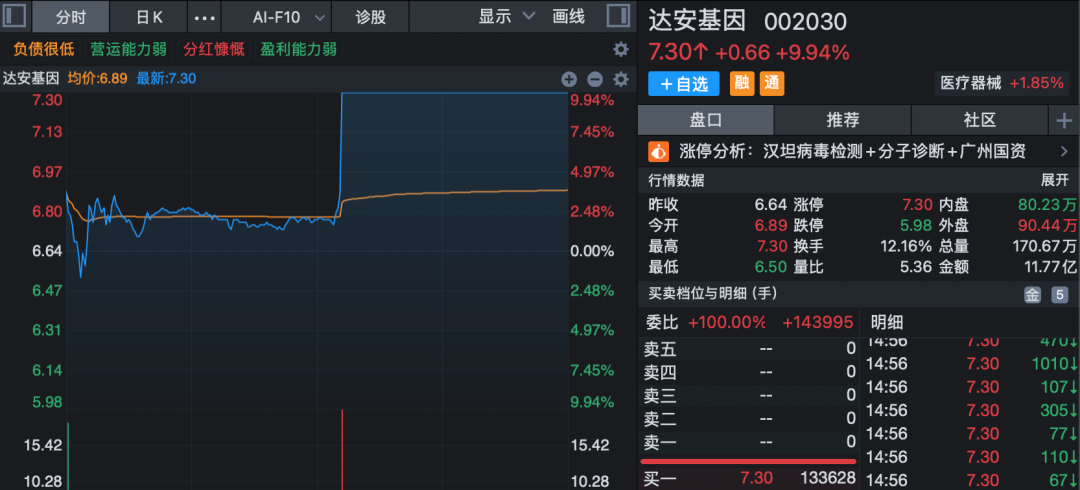Click the 外盘 value 90.44万
The height and width of the screenshot is (490, 1080).
click(1048, 225)
